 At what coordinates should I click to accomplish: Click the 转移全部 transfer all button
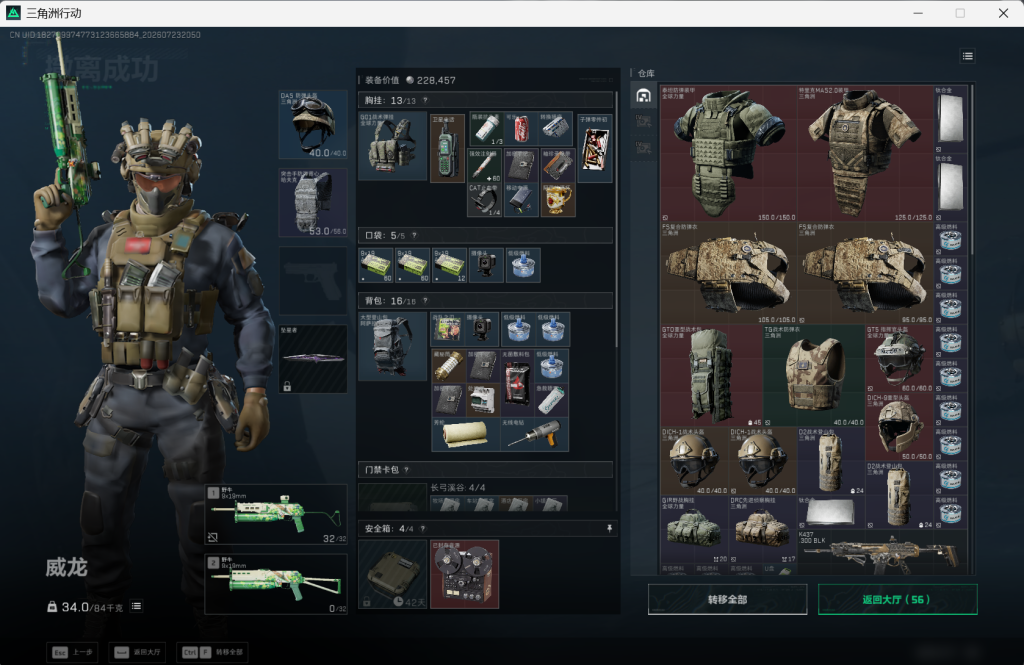coord(728,600)
